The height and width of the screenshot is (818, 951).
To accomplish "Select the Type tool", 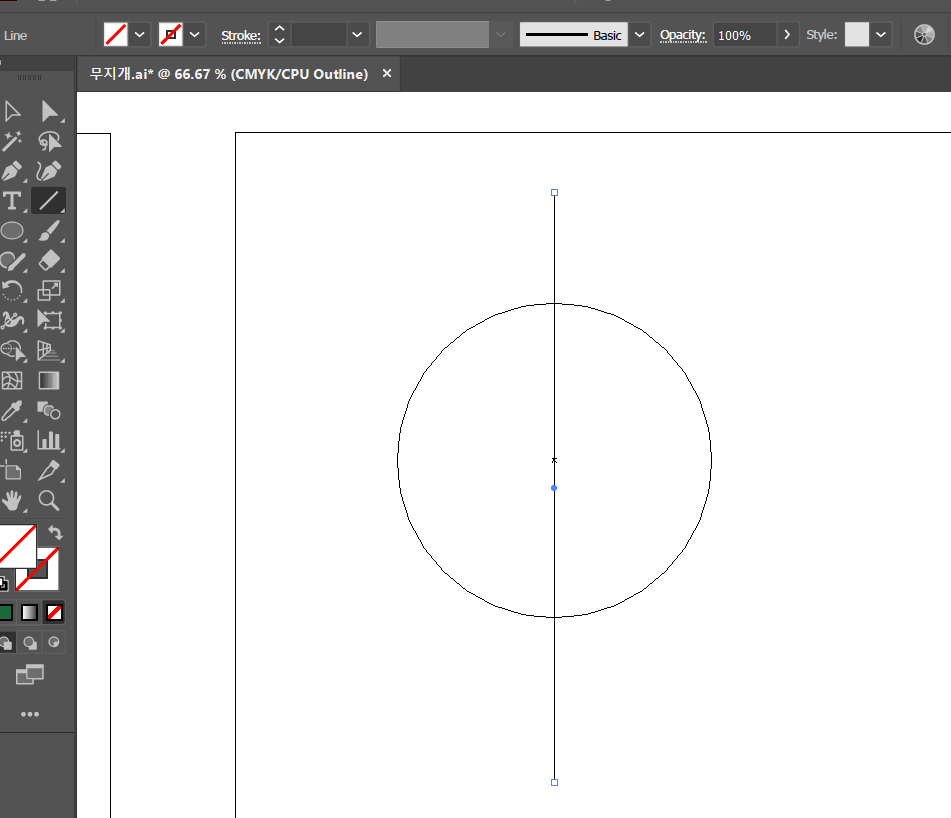I will (12, 201).
